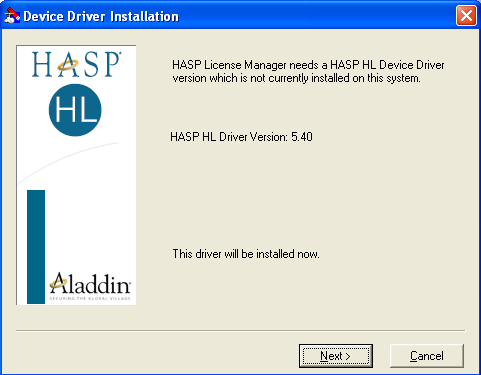Image resolution: width=481 pixels, height=375 pixels.
Task: Click the golden halo on HASP logo
Action: point(68,65)
